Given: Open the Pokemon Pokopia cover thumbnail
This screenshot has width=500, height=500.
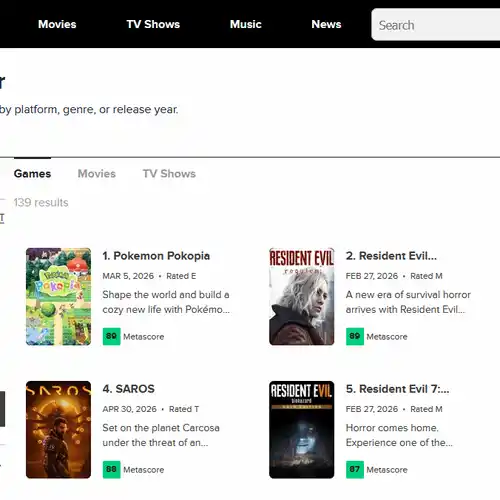Looking at the screenshot, I should pos(58,296).
